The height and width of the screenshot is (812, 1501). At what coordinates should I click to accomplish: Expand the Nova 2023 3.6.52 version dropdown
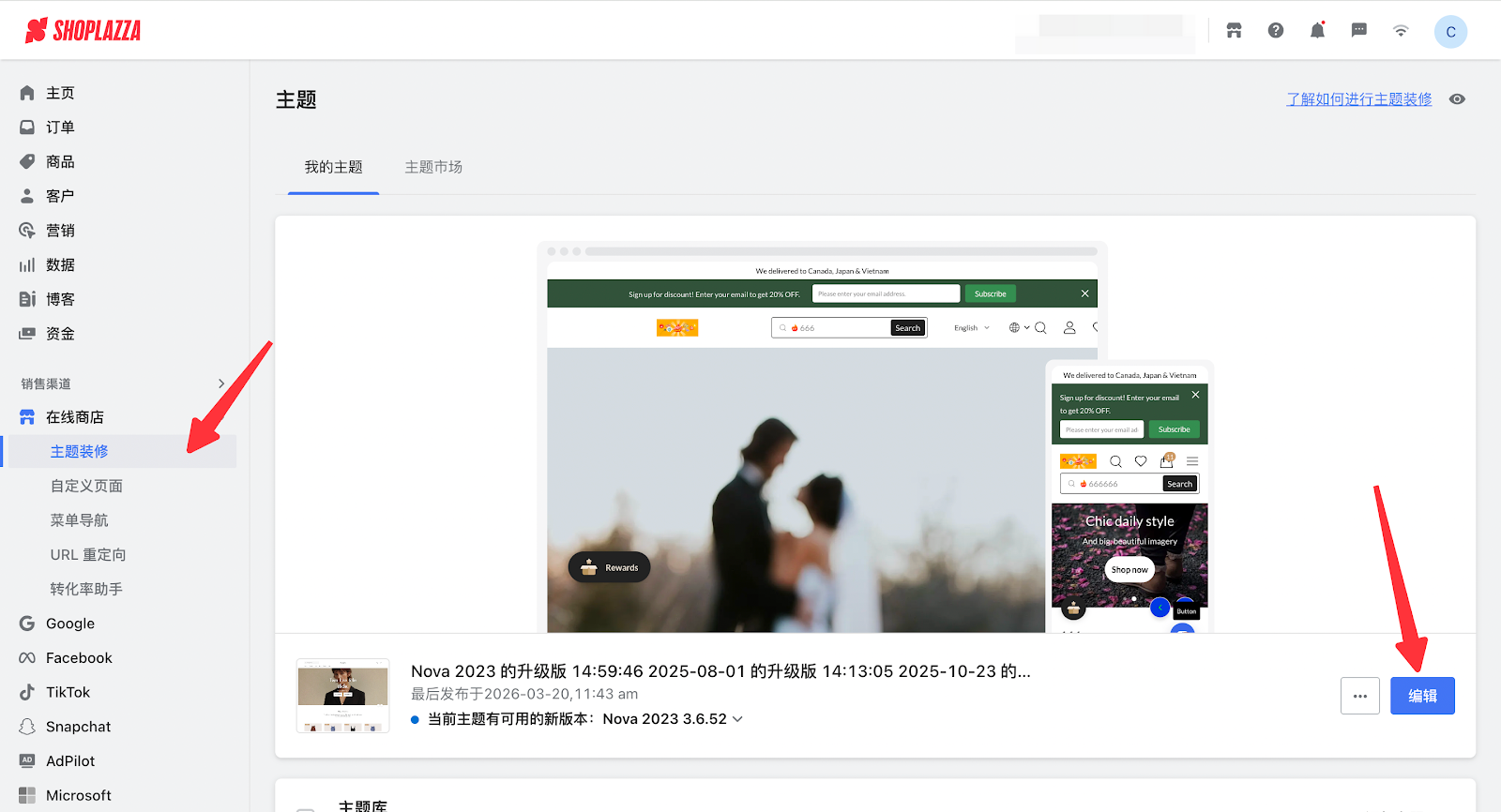coord(737,719)
